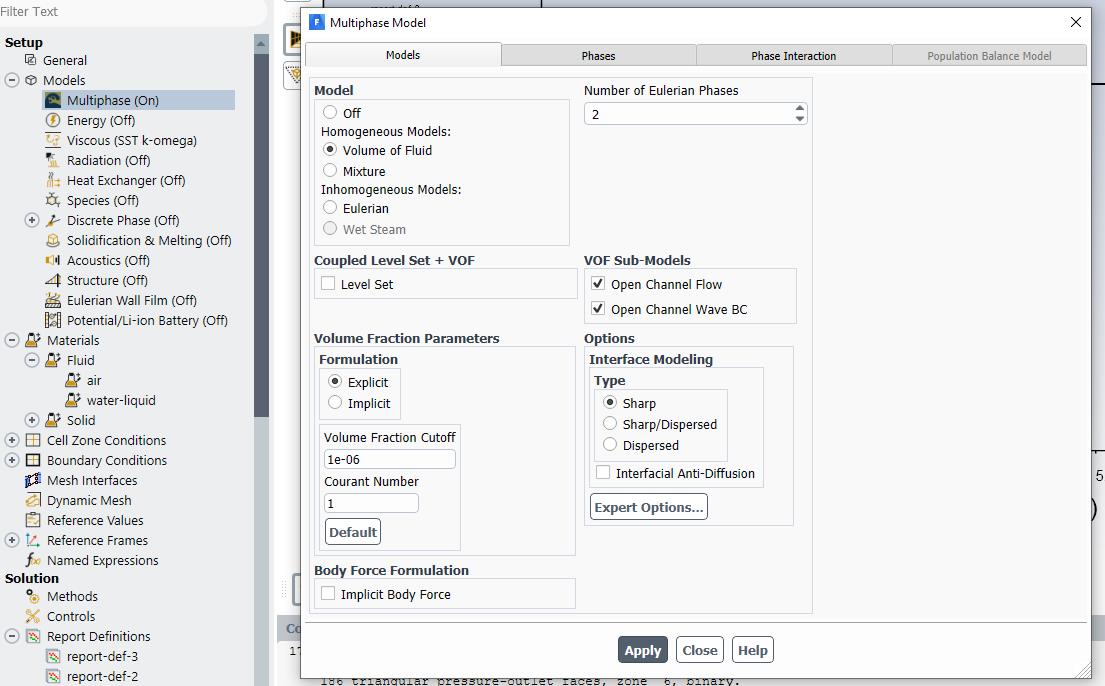The image size is (1105, 686).
Task: Switch to the Phase Interaction tab
Action: click(x=794, y=56)
